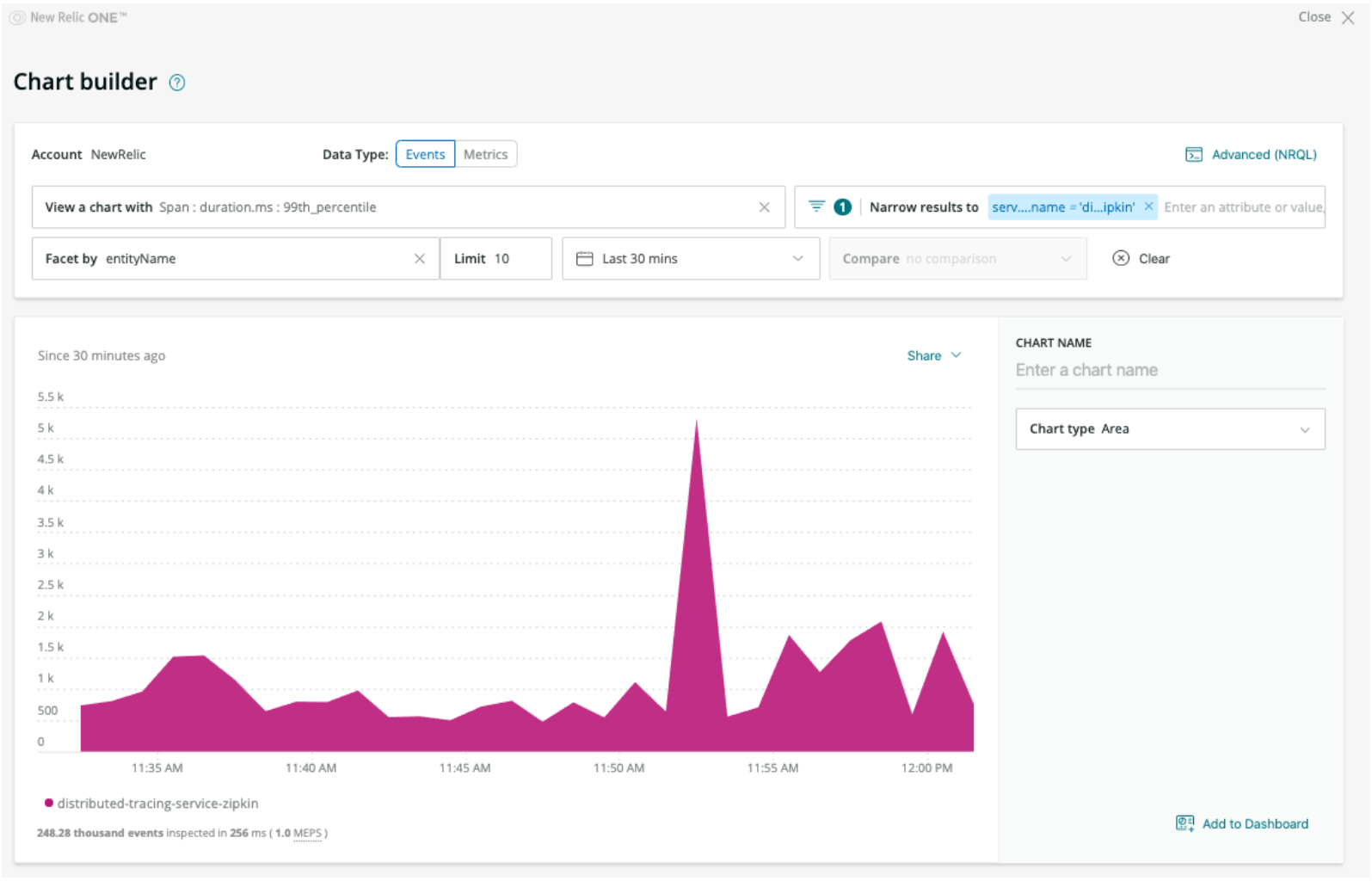Click the Close X icon
This screenshot has width=1372, height=881.
pyautogui.click(x=1348, y=17)
